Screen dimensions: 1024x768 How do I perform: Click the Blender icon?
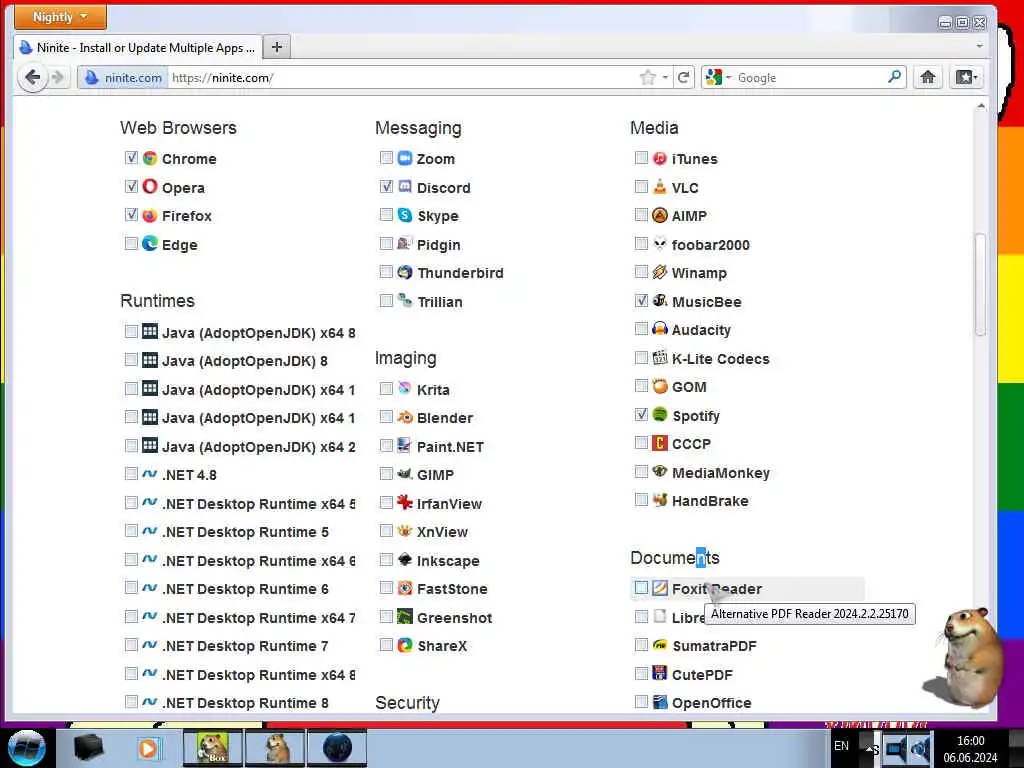point(405,417)
